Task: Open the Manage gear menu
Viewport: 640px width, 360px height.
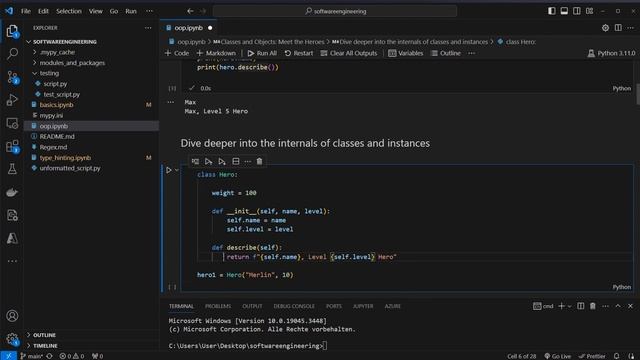Action: click(x=12, y=339)
